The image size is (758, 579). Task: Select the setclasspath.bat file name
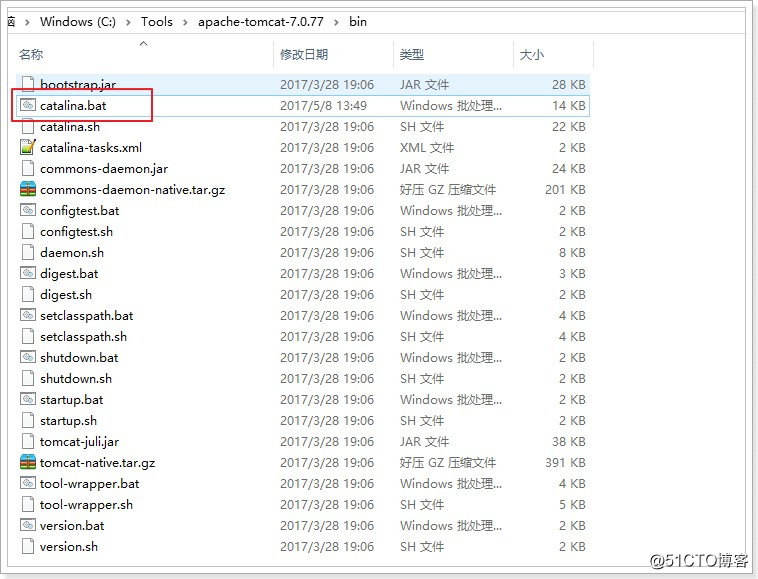87,316
